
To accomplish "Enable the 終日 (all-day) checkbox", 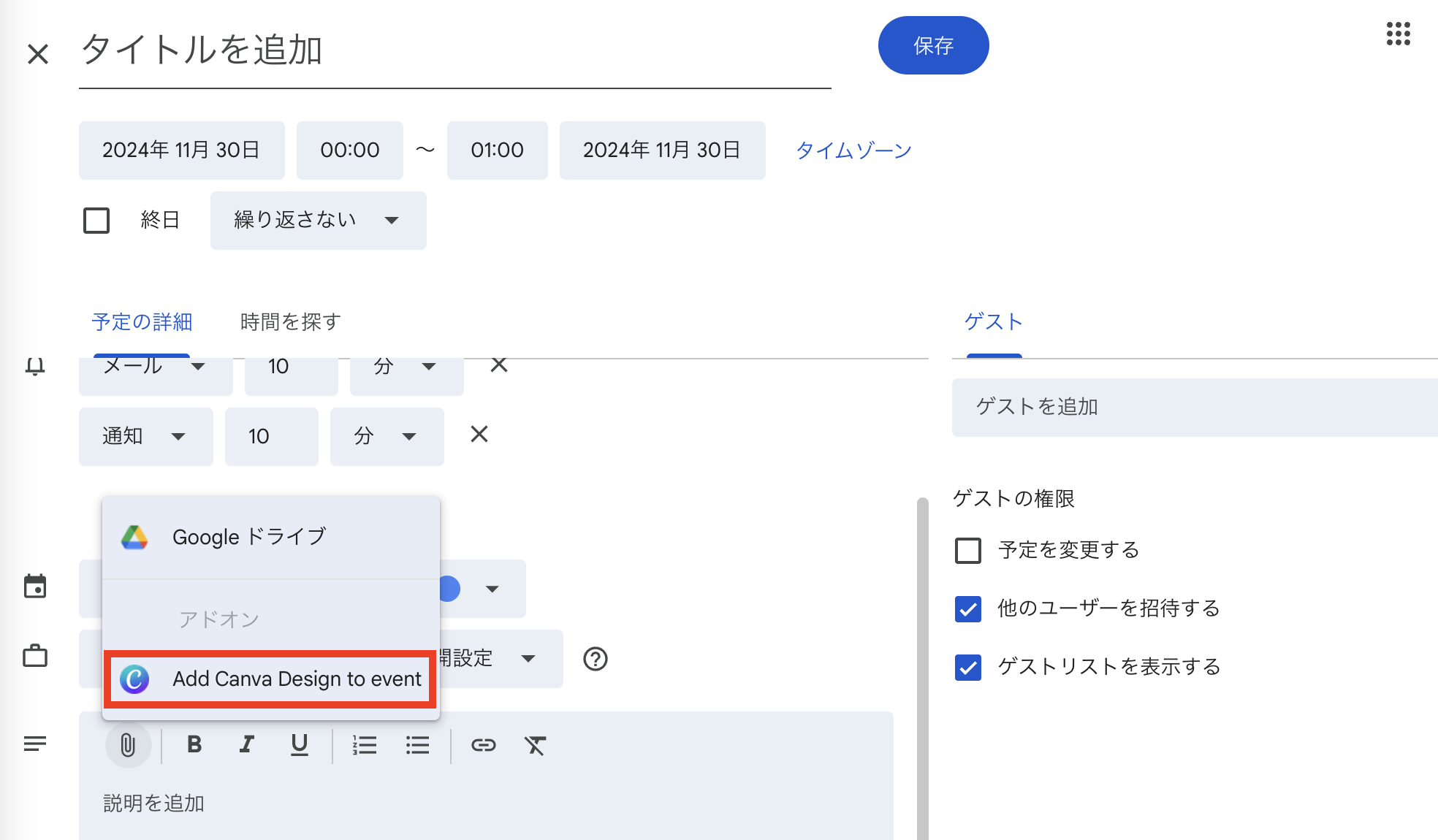I will click(96, 220).
